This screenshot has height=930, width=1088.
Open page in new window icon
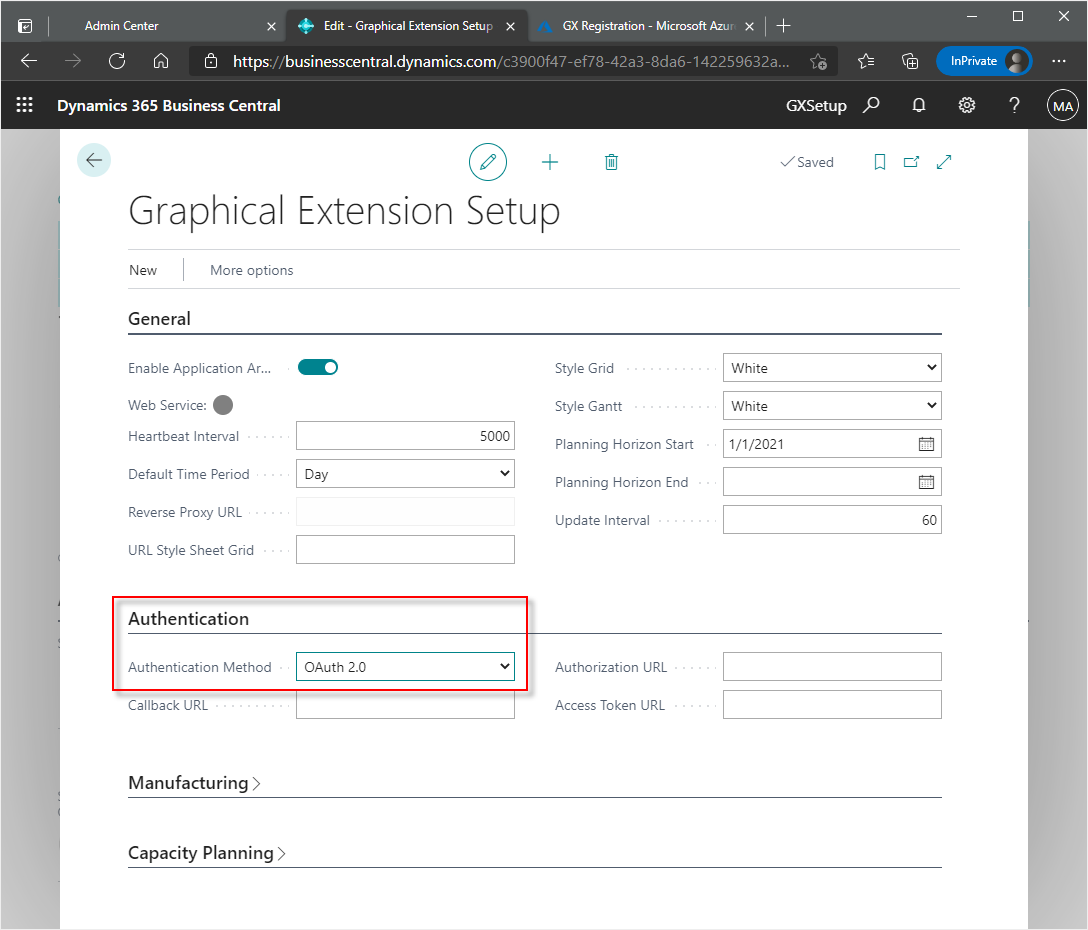[x=911, y=162]
